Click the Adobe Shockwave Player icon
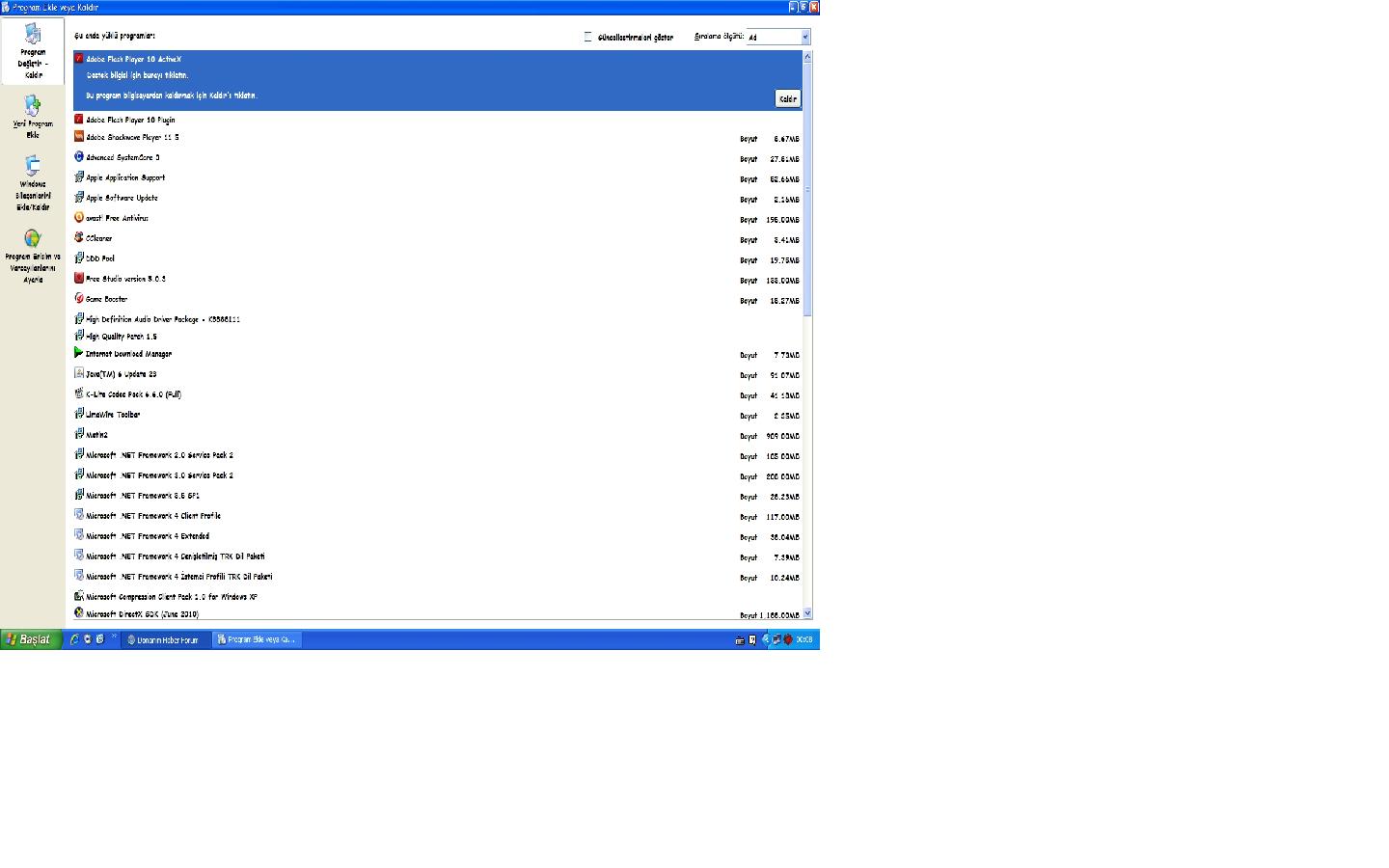1389x868 pixels. (79, 137)
